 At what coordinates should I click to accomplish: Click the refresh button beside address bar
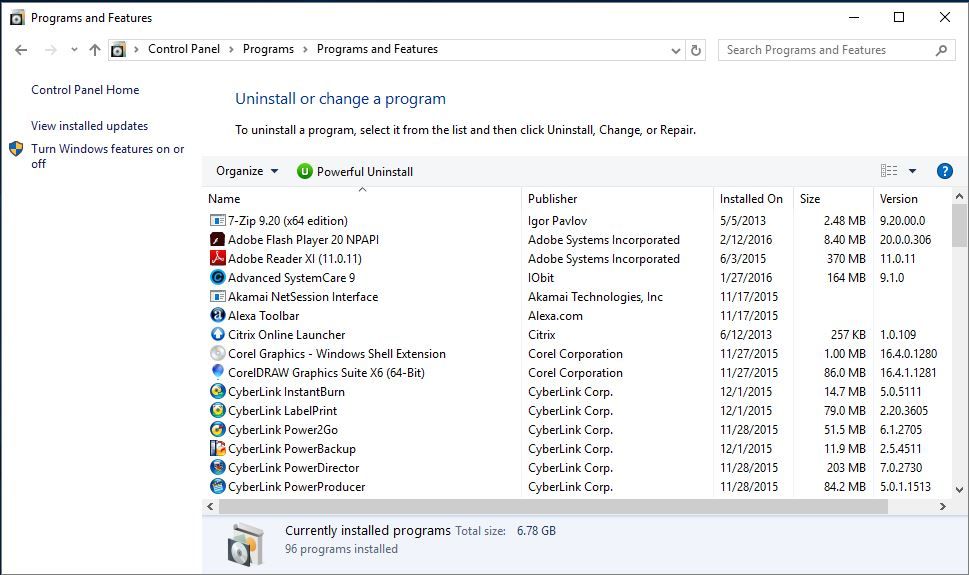pos(697,50)
